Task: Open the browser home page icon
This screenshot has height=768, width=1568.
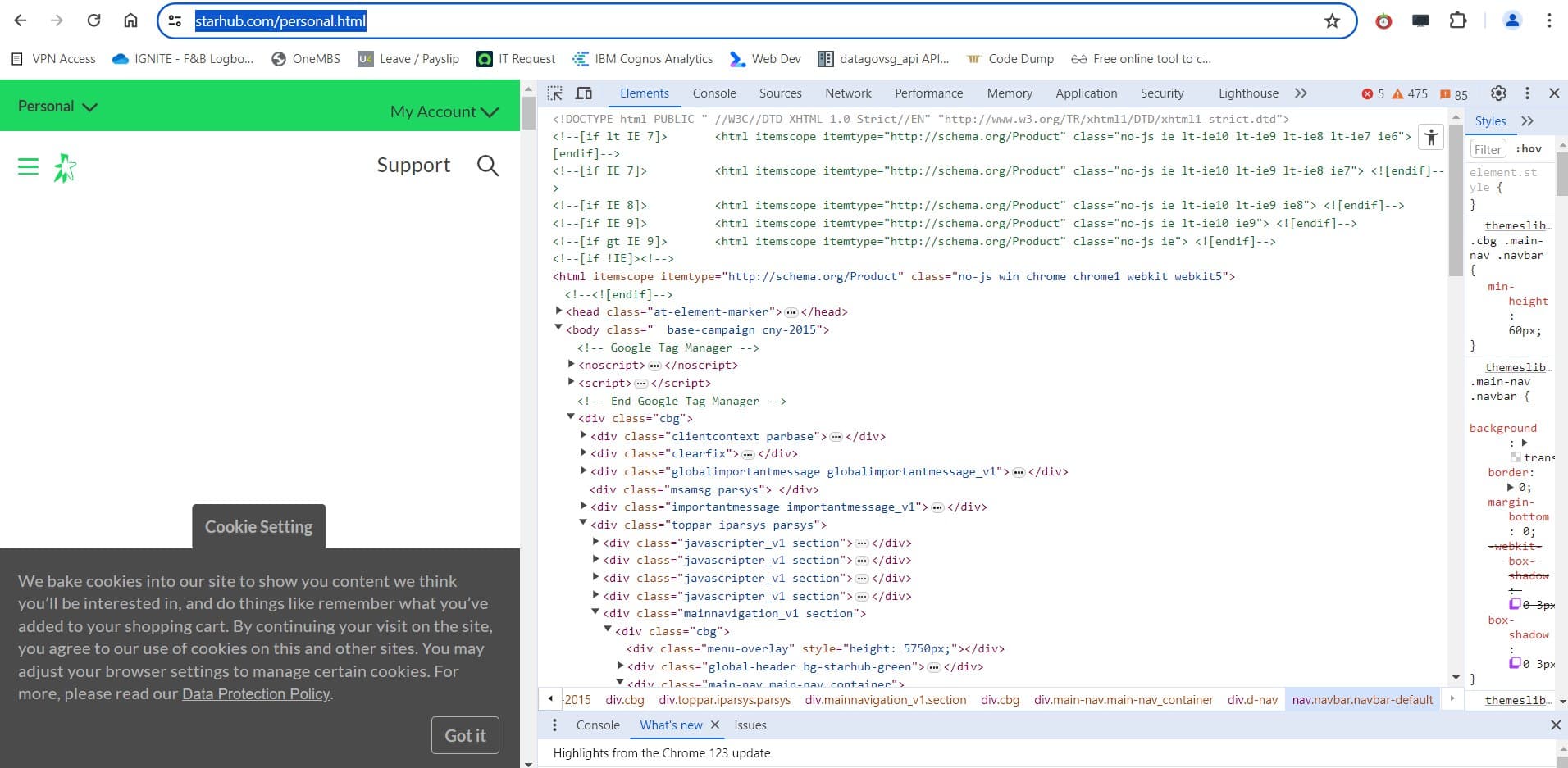Action: pos(130,20)
